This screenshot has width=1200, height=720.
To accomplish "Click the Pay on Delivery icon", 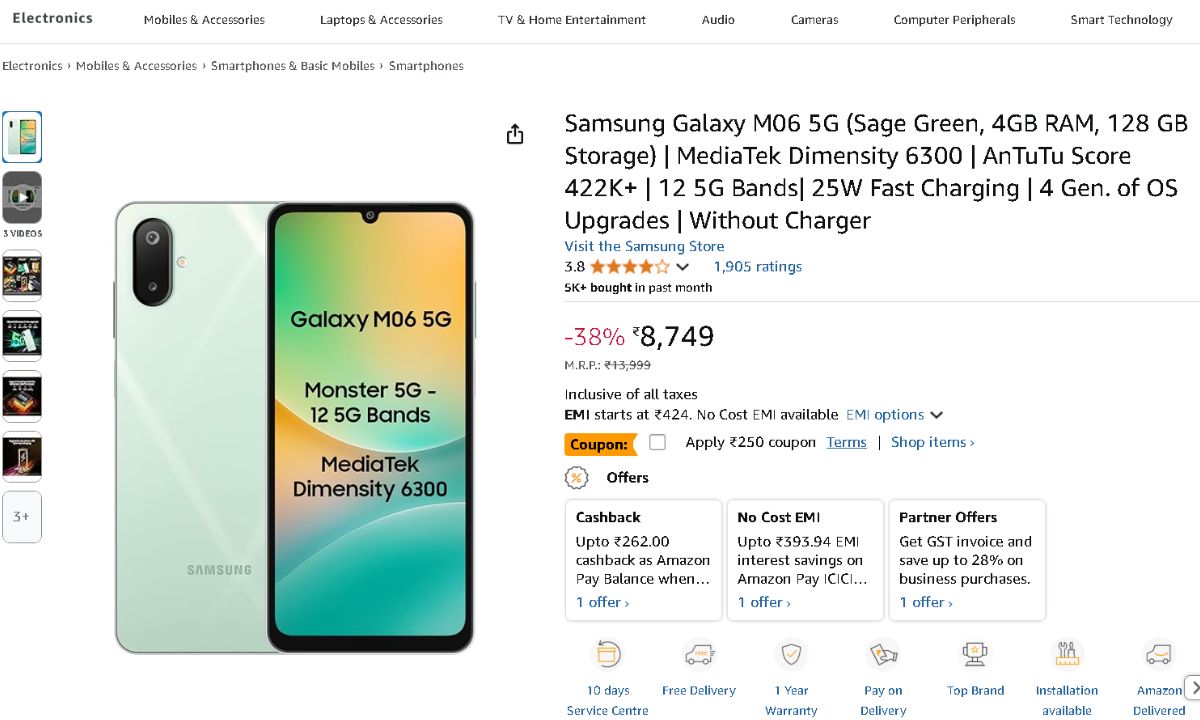I will [x=883, y=655].
